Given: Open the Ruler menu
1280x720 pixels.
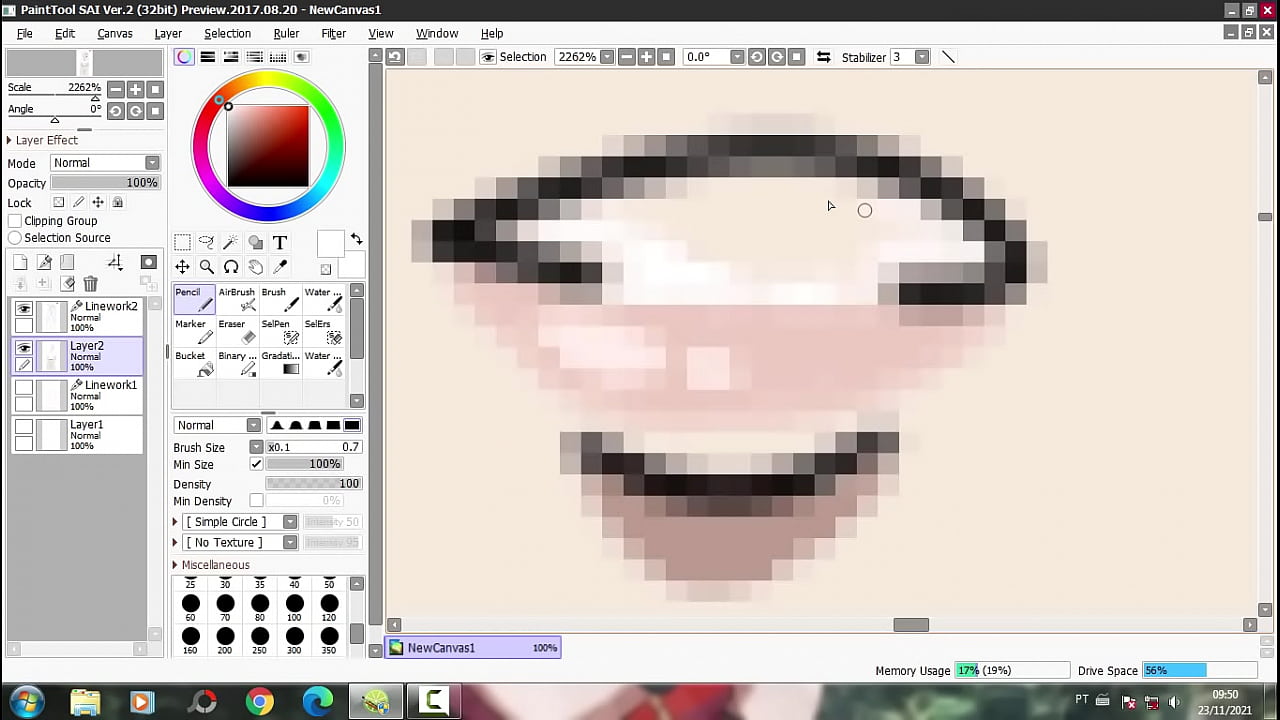Looking at the screenshot, I should (286, 33).
